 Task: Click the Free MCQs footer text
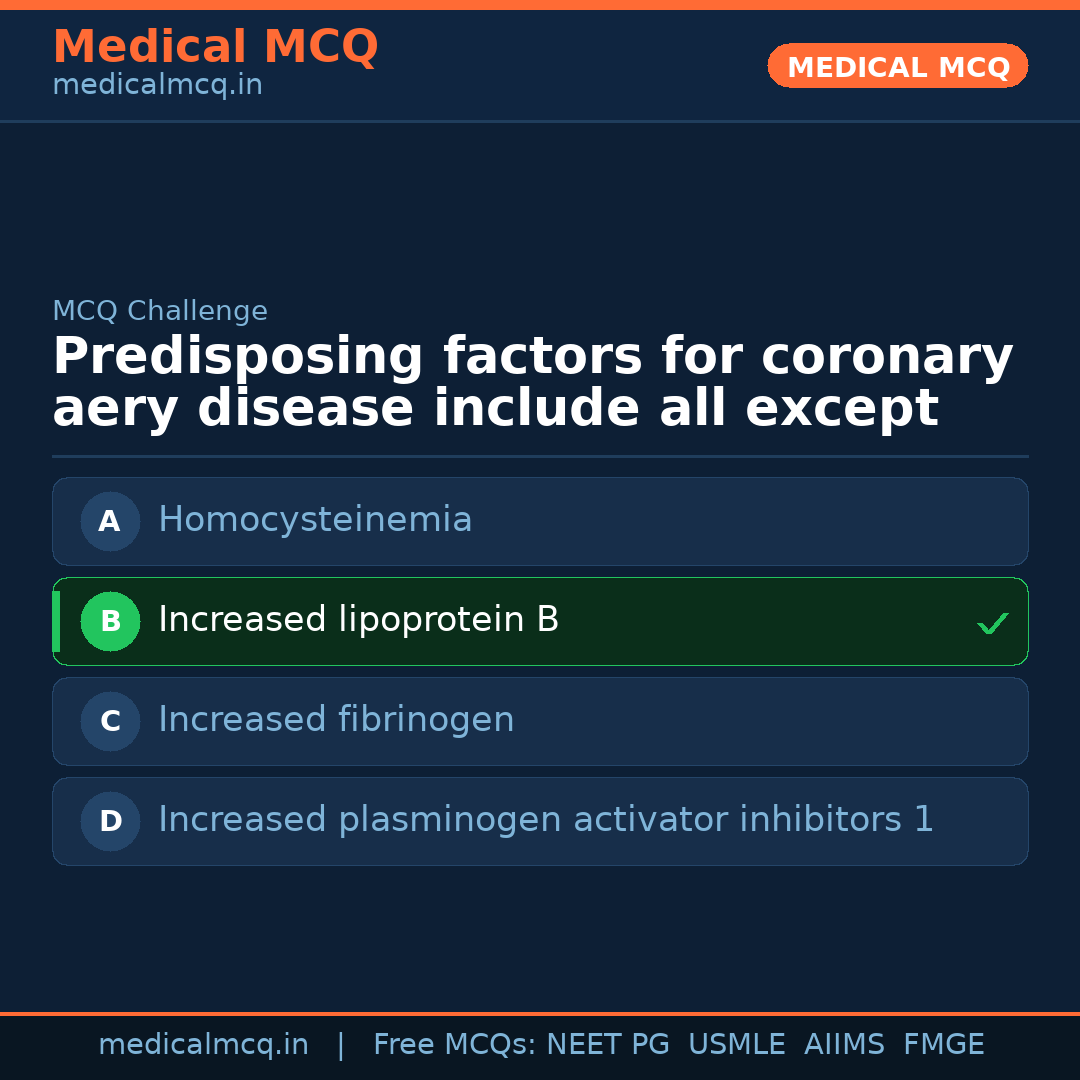pyautogui.click(x=454, y=1045)
